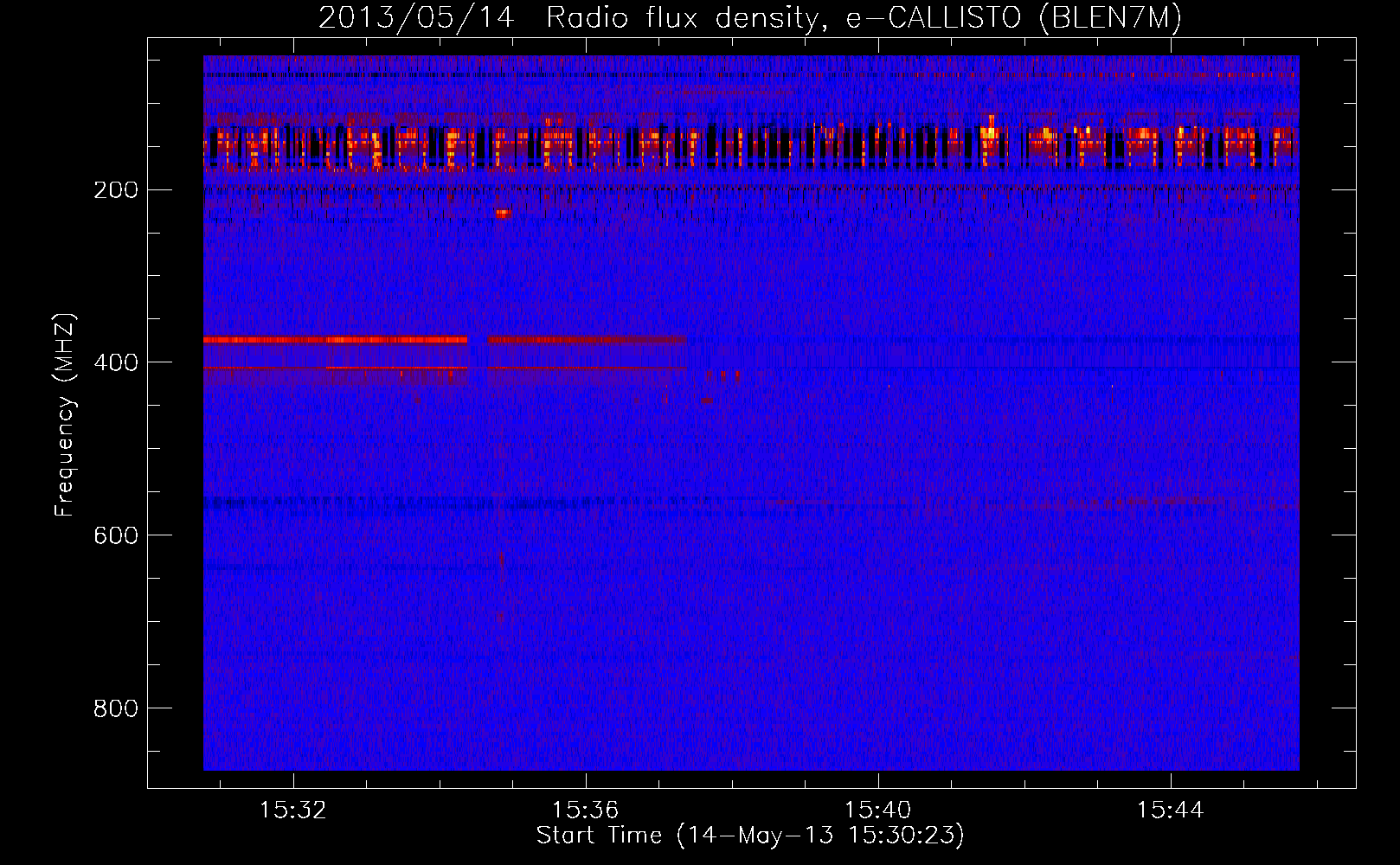Click the bright red horizontal band just above 400 MHz at 15:32

[x=335, y=340]
